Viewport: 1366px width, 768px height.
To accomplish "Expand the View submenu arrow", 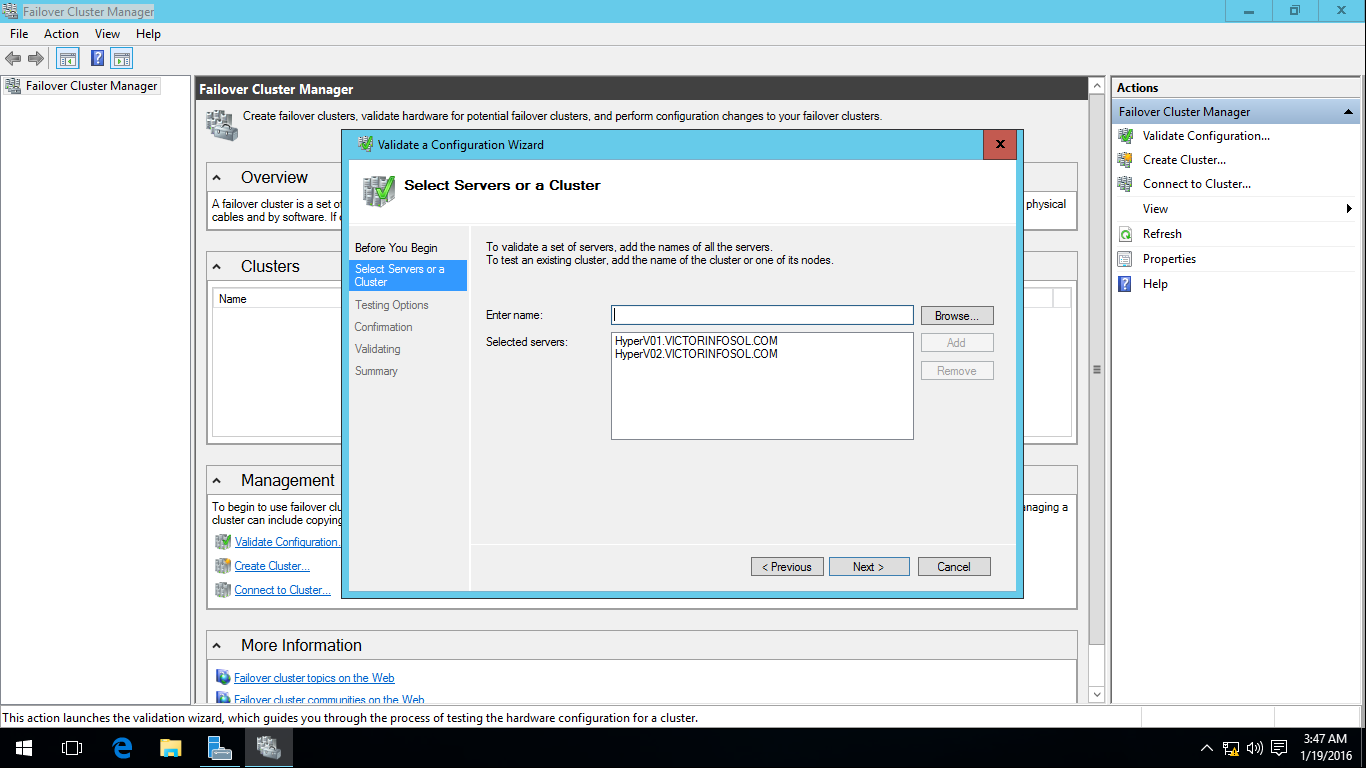I will click(x=1349, y=209).
